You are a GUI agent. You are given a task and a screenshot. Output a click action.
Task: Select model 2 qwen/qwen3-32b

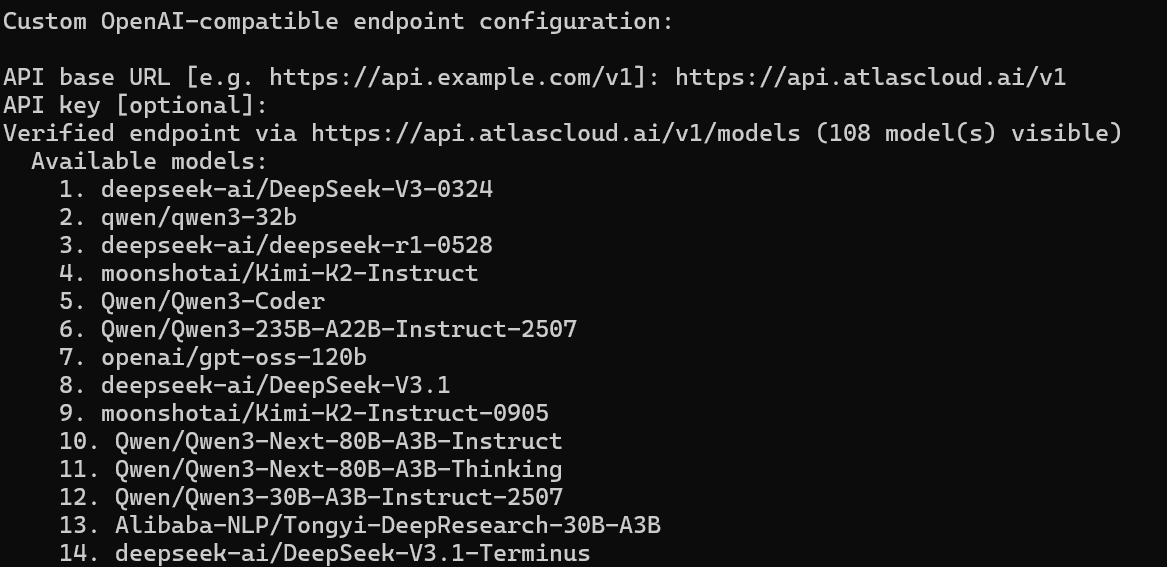coord(198,217)
